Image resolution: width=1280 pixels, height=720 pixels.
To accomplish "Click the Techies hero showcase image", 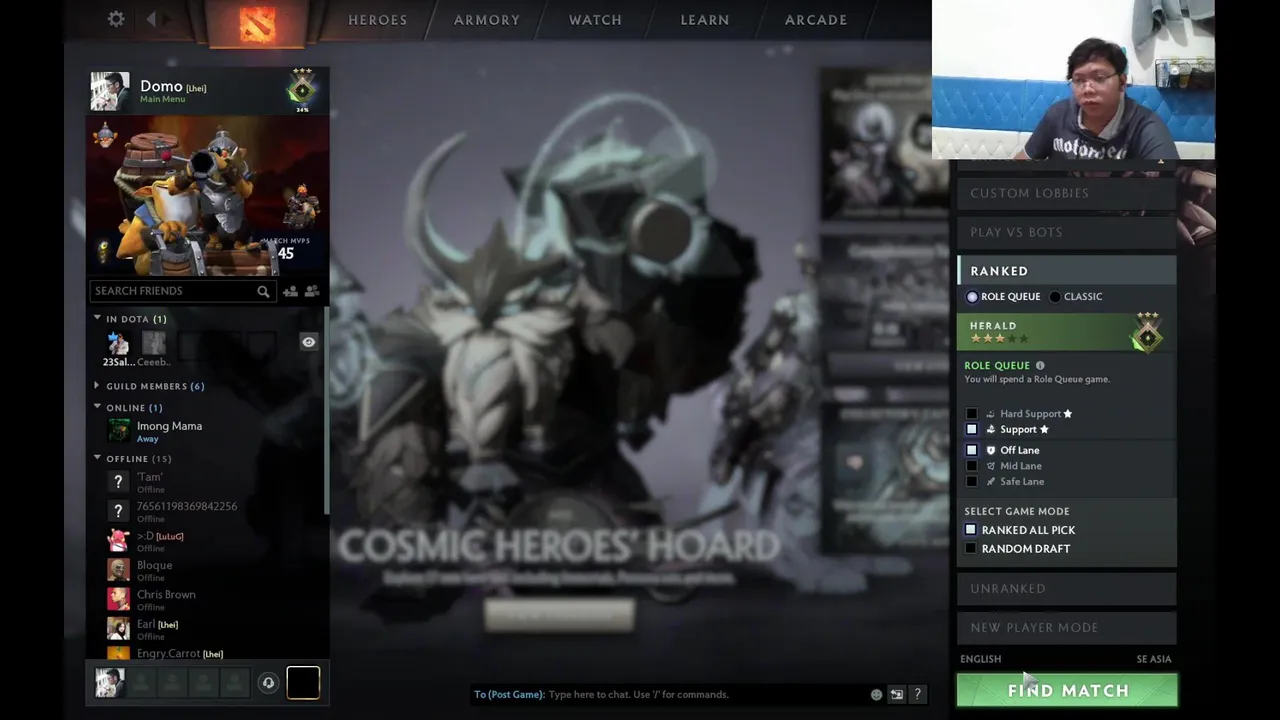I will tap(208, 195).
